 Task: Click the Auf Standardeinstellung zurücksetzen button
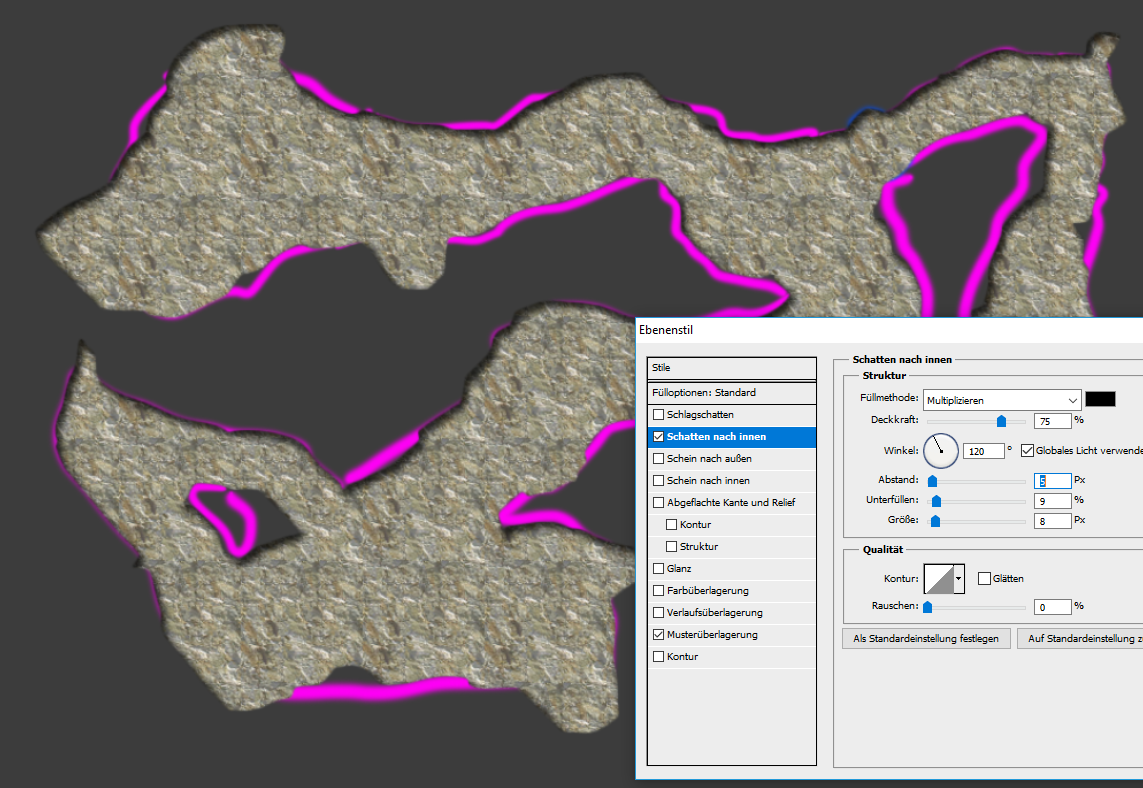(1080, 638)
